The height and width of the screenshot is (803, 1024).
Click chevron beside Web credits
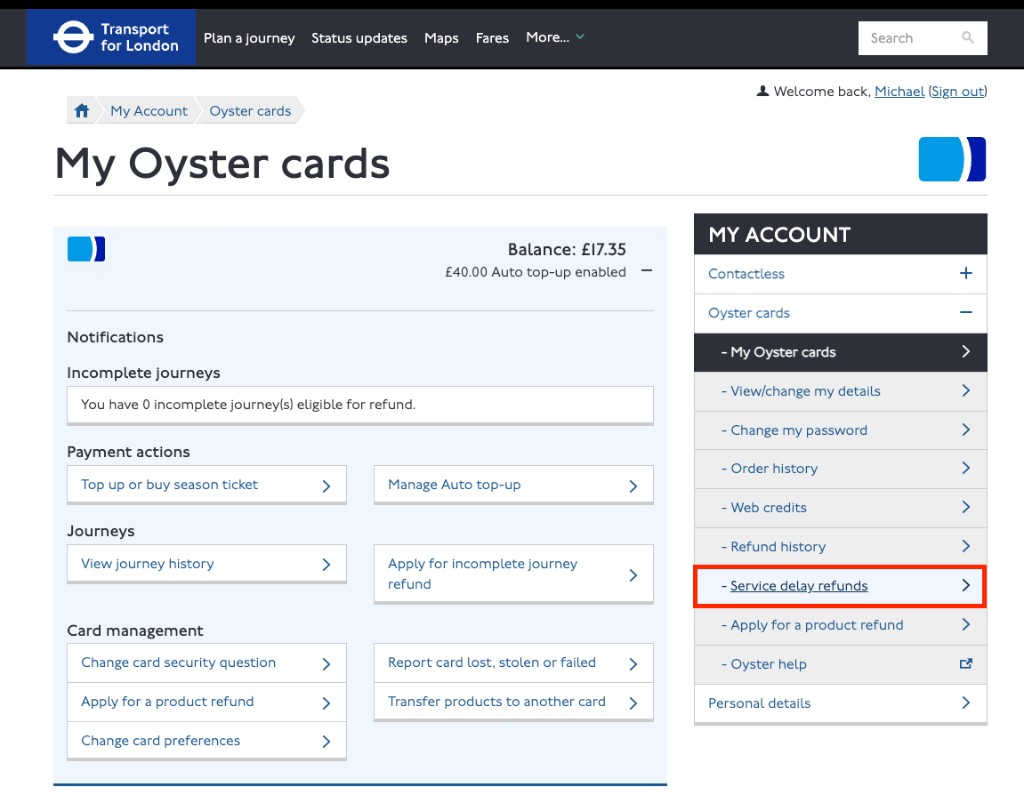coord(966,507)
